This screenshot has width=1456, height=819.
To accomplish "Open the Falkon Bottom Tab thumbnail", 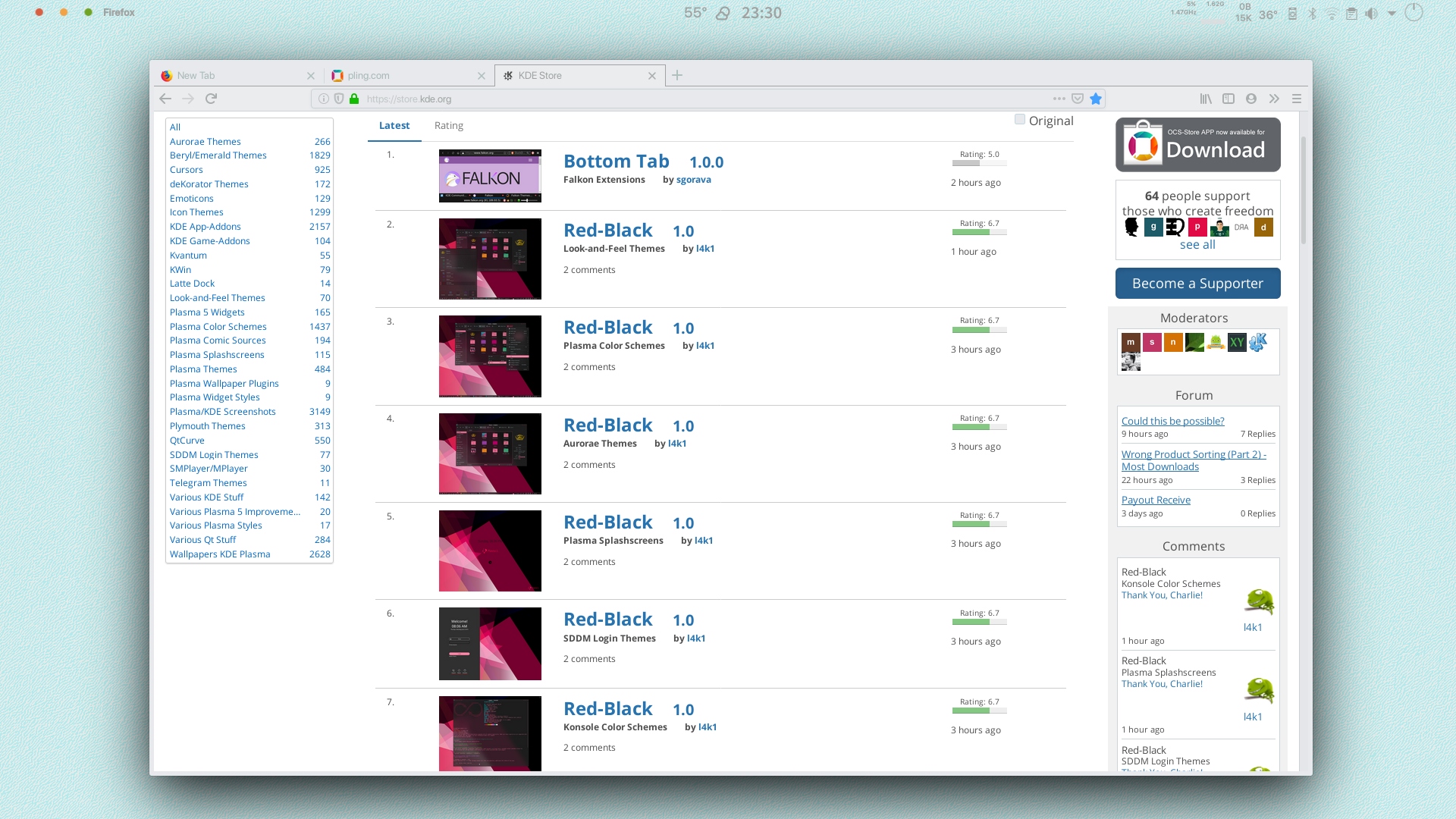I will 490,176.
